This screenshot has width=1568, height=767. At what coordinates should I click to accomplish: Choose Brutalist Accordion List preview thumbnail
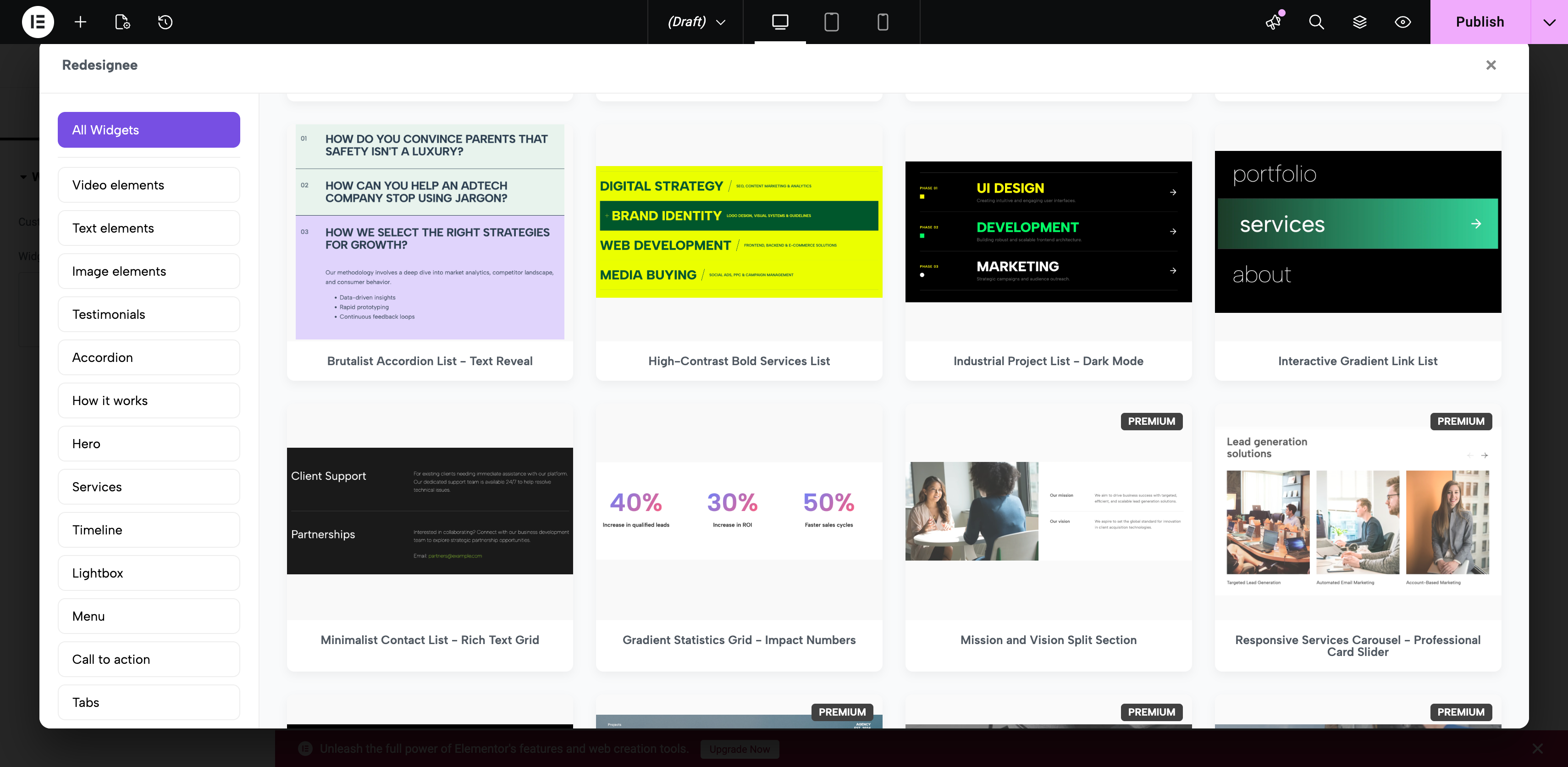click(x=430, y=232)
